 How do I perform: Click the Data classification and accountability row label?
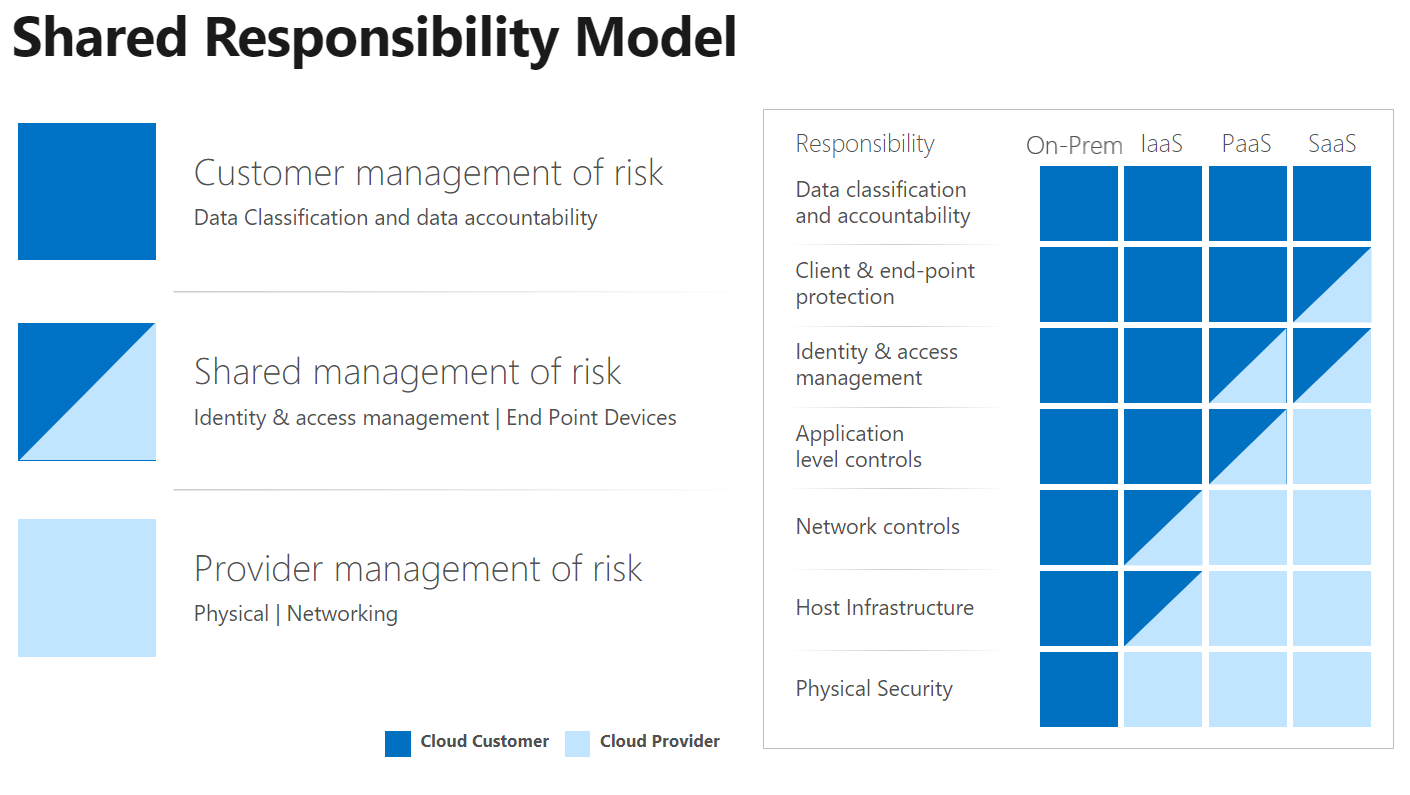[x=882, y=203]
